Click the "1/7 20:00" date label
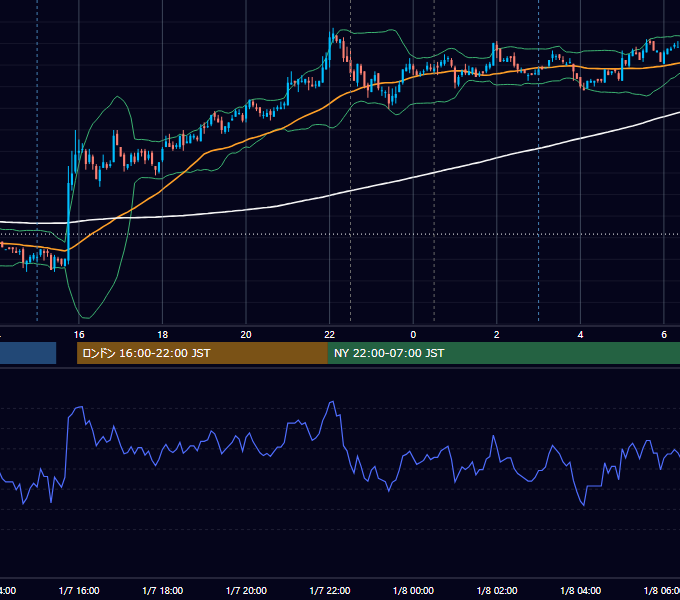 click(246, 590)
